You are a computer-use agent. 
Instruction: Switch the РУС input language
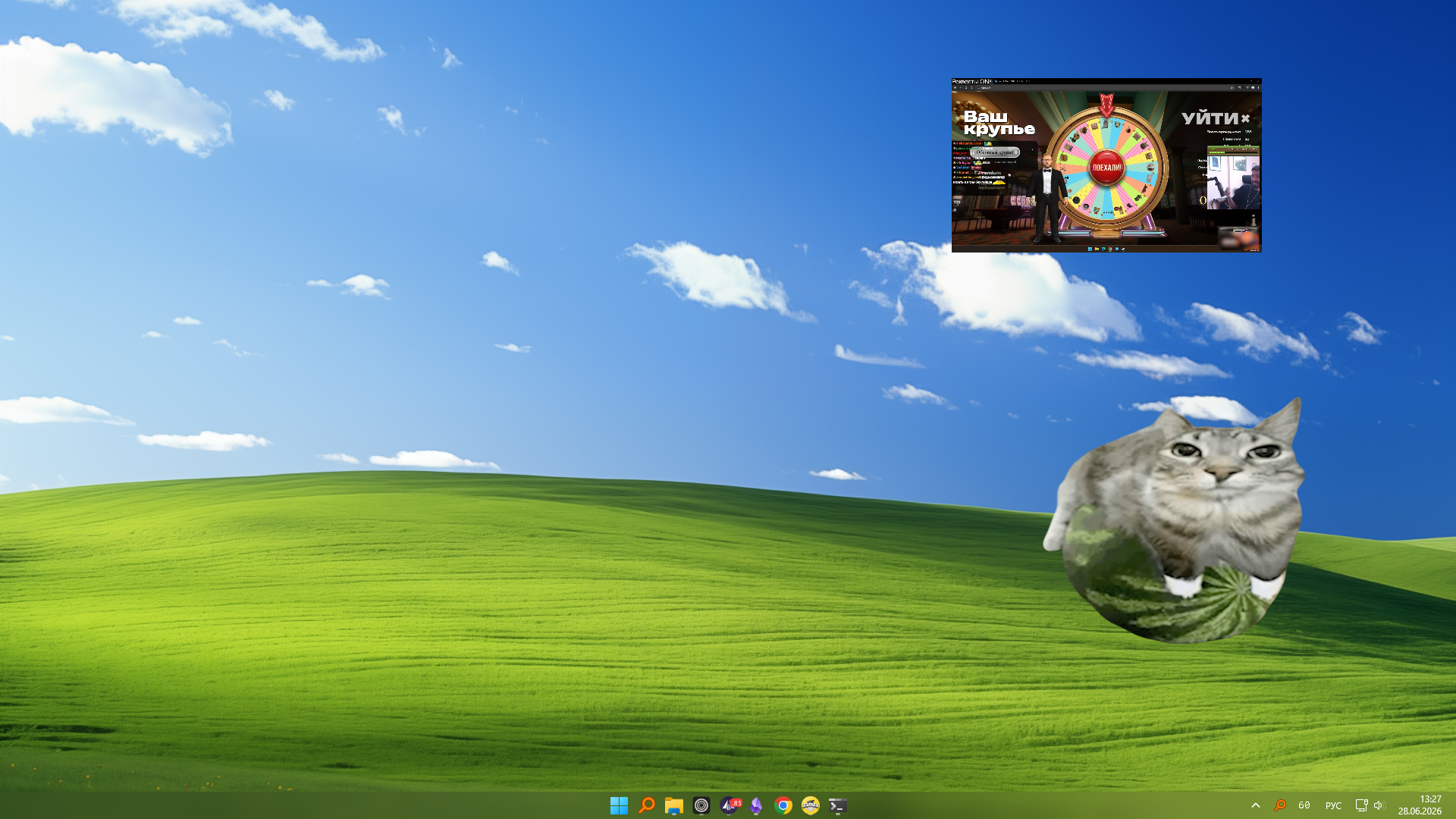(x=1333, y=805)
